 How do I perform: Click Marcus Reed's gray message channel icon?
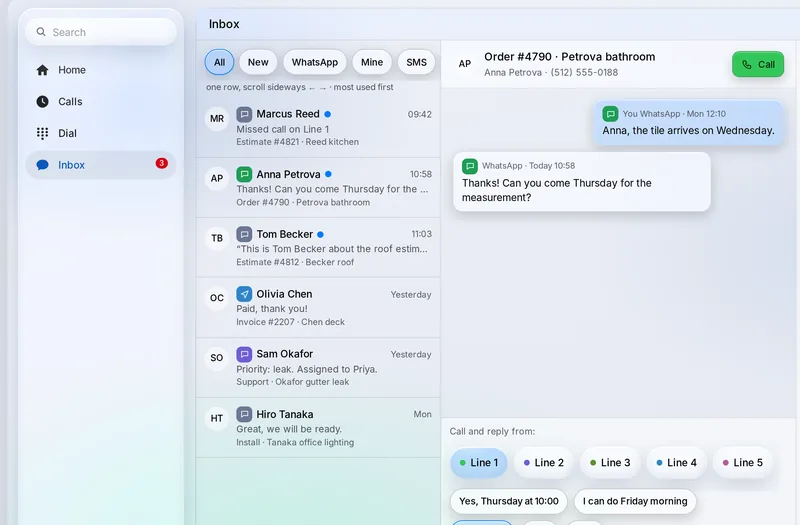pos(244,114)
